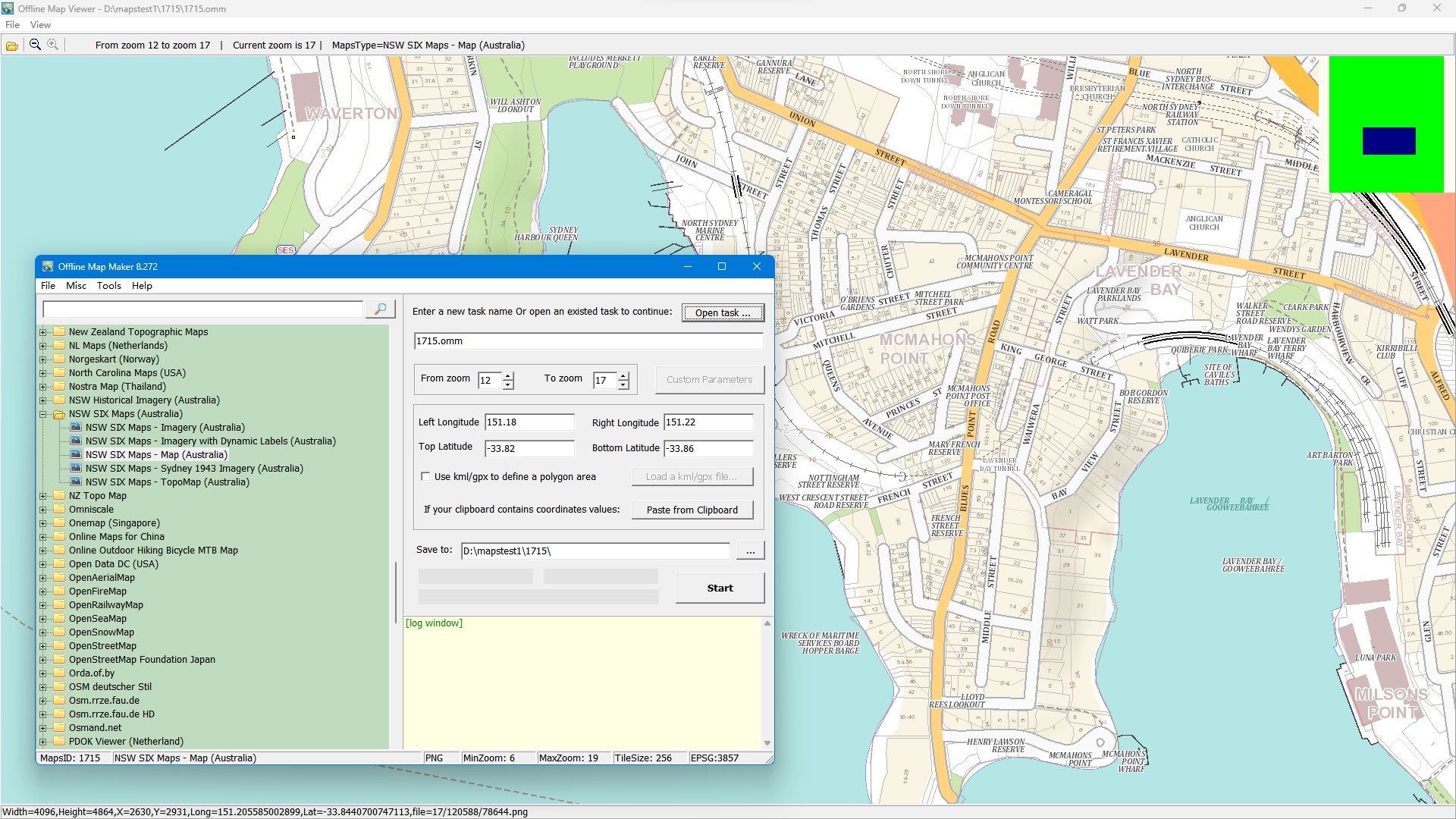The height and width of the screenshot is (819, 1456).
Task: Increase the From zoom value with up arrow
Action: 508,375
